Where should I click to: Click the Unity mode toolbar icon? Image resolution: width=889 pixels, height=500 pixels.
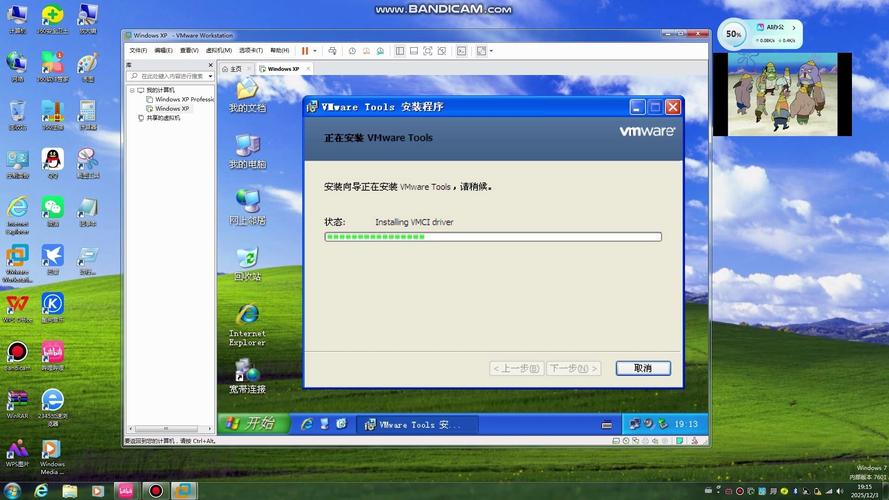pos(442,51)
